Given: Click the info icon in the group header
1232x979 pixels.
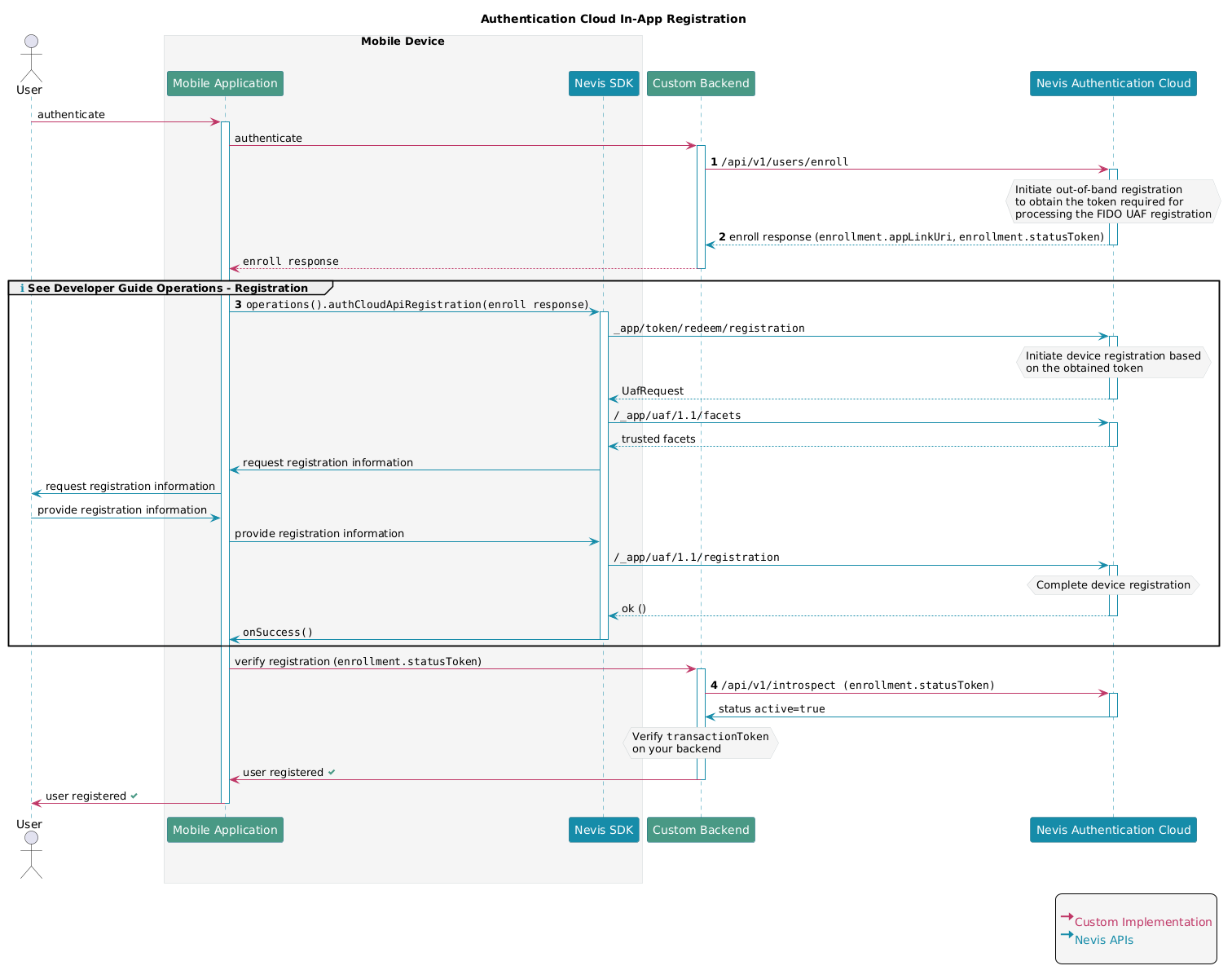Looking at the screenshot, I should point(22,289).
